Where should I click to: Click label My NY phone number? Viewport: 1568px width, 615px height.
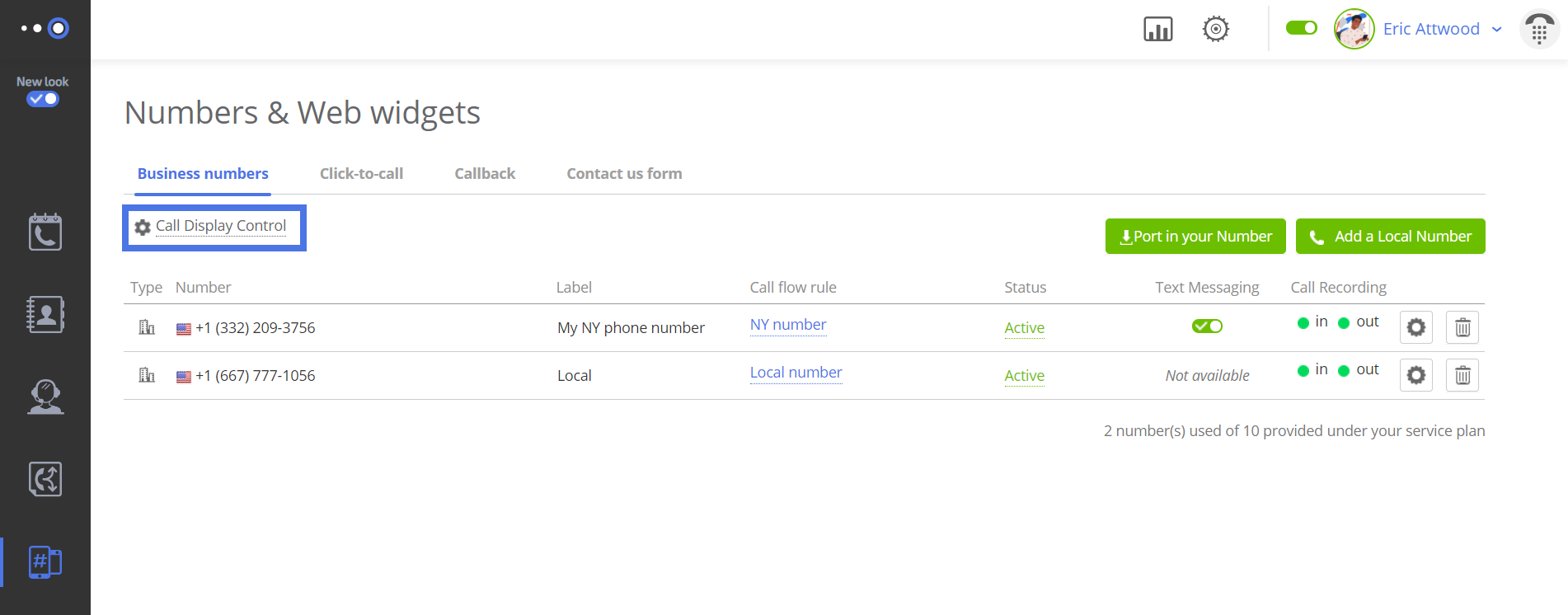[x=631, y=328]
